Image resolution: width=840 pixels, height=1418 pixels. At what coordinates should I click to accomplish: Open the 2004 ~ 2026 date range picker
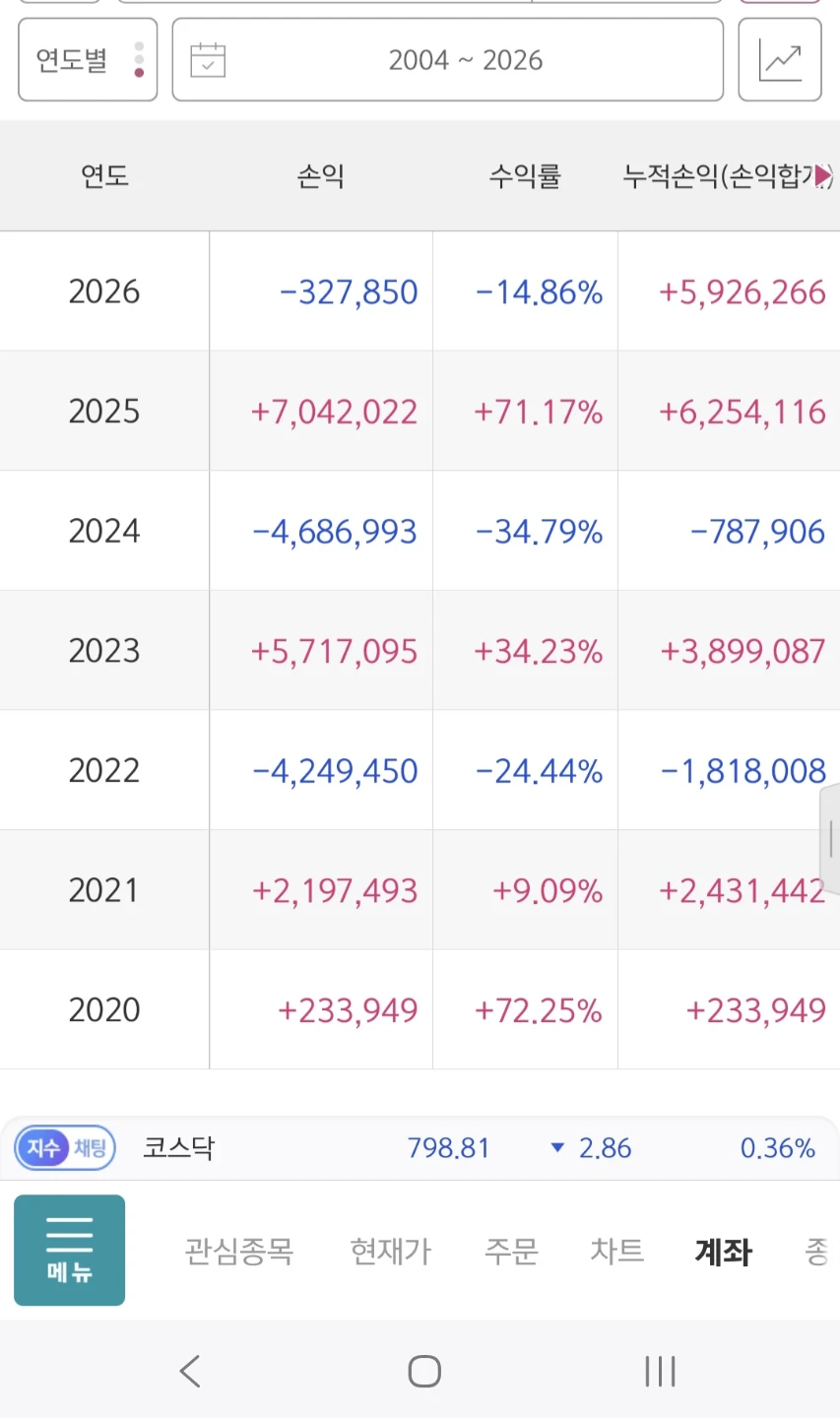448,60
